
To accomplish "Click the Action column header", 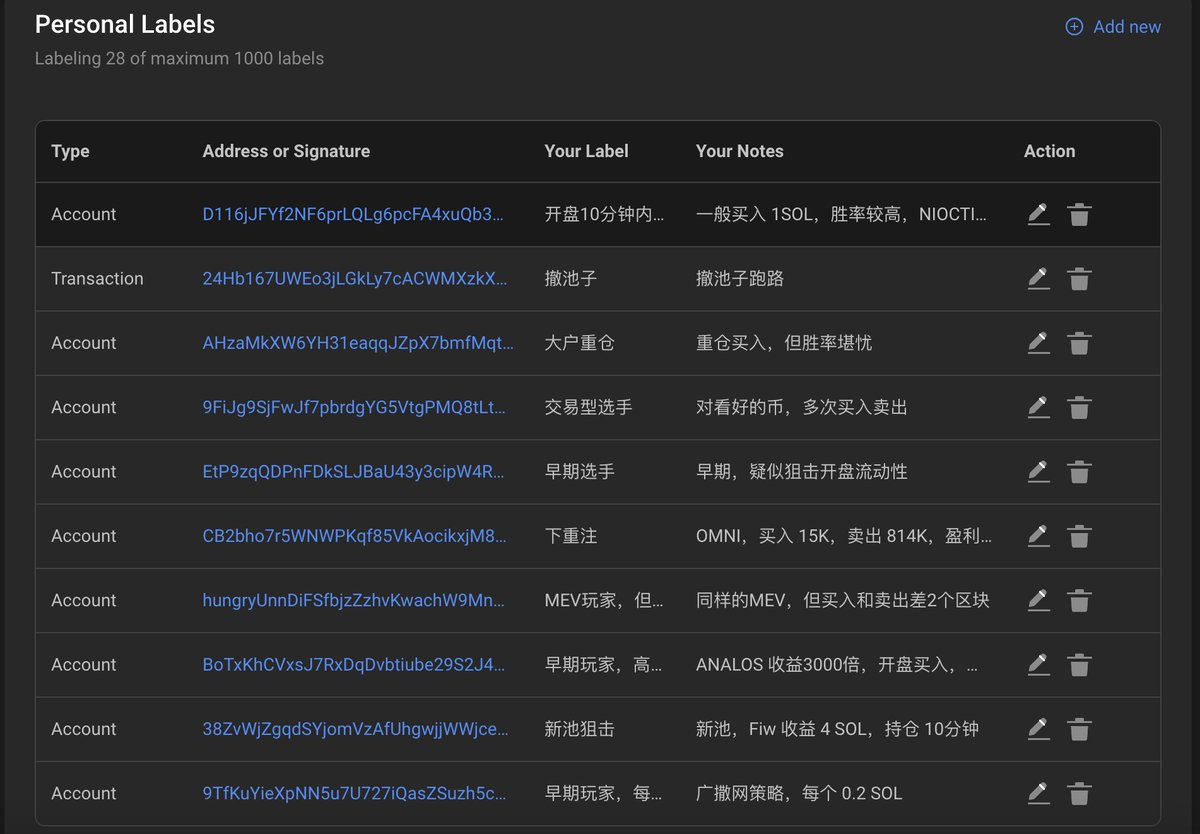I will click(x=1049, y=151).
